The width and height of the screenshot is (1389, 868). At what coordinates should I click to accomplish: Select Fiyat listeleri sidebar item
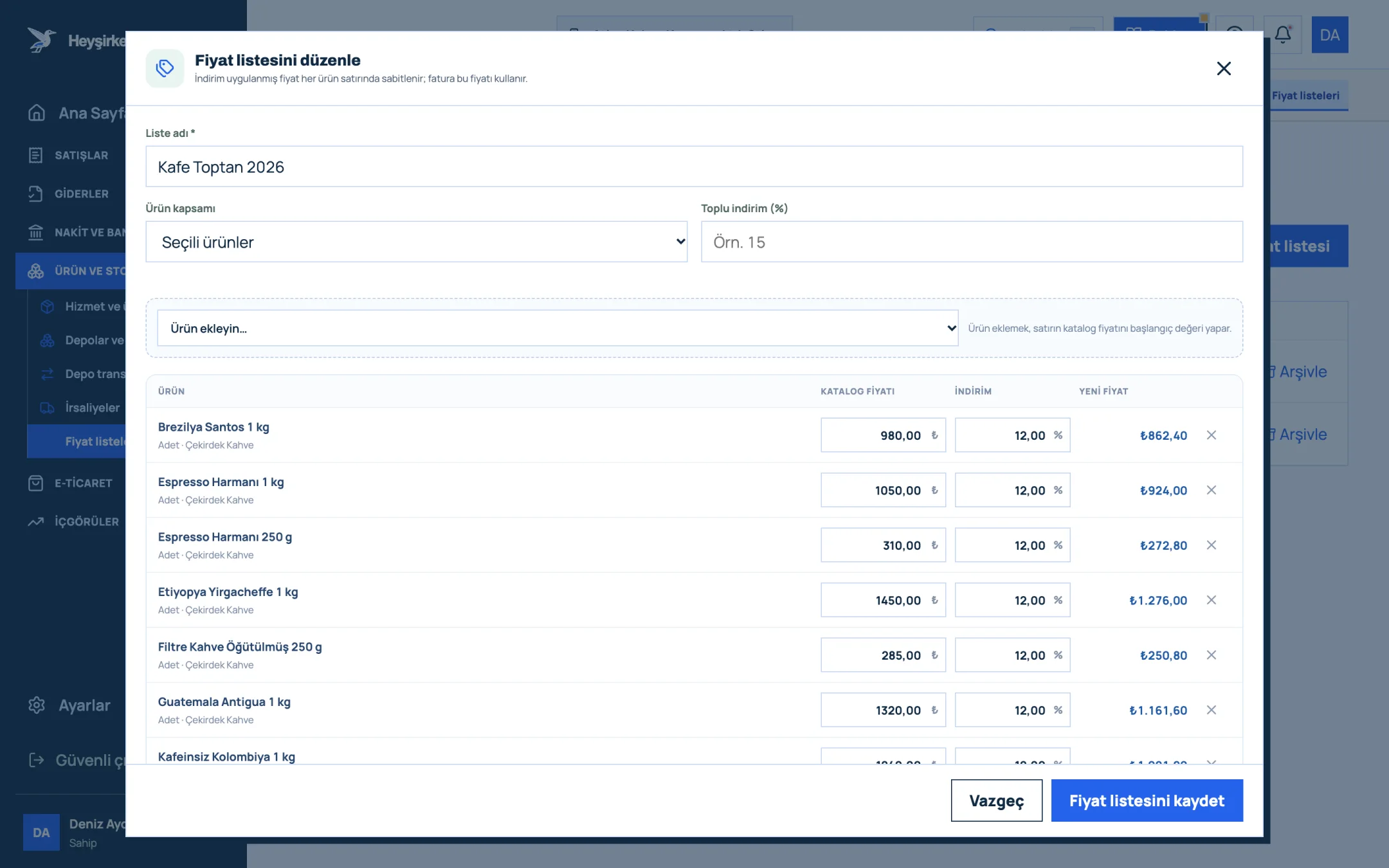(77, 441)
